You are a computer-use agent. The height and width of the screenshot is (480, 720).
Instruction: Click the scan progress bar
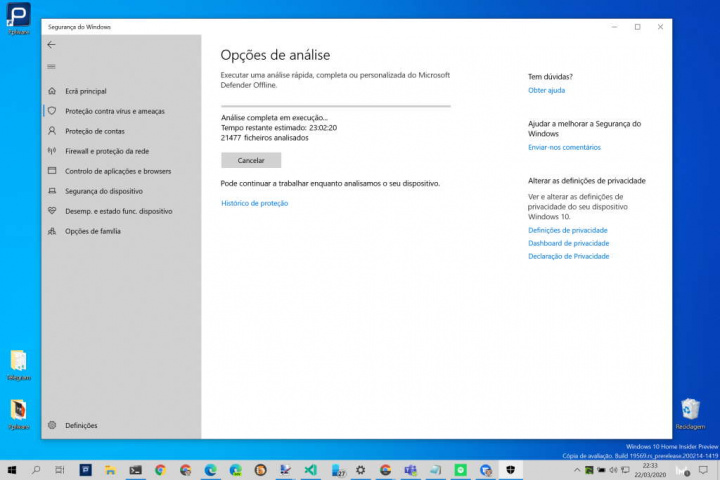pyautogui.click(x=335, y=105)
